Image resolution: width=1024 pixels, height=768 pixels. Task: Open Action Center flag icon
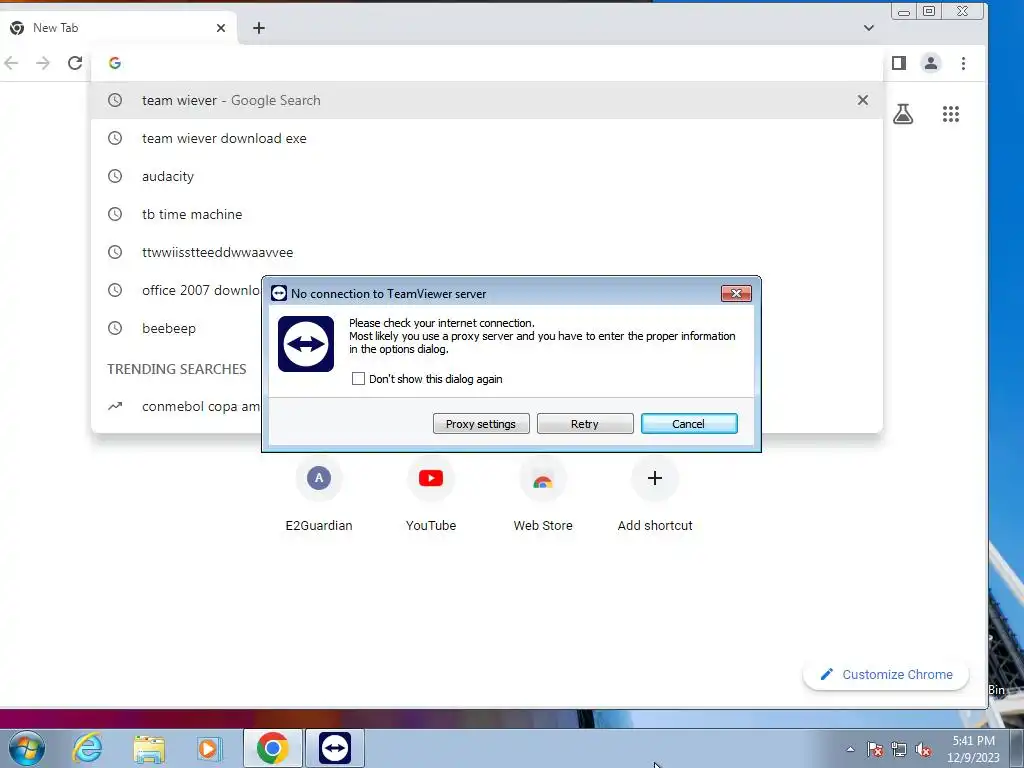(875, 749)
